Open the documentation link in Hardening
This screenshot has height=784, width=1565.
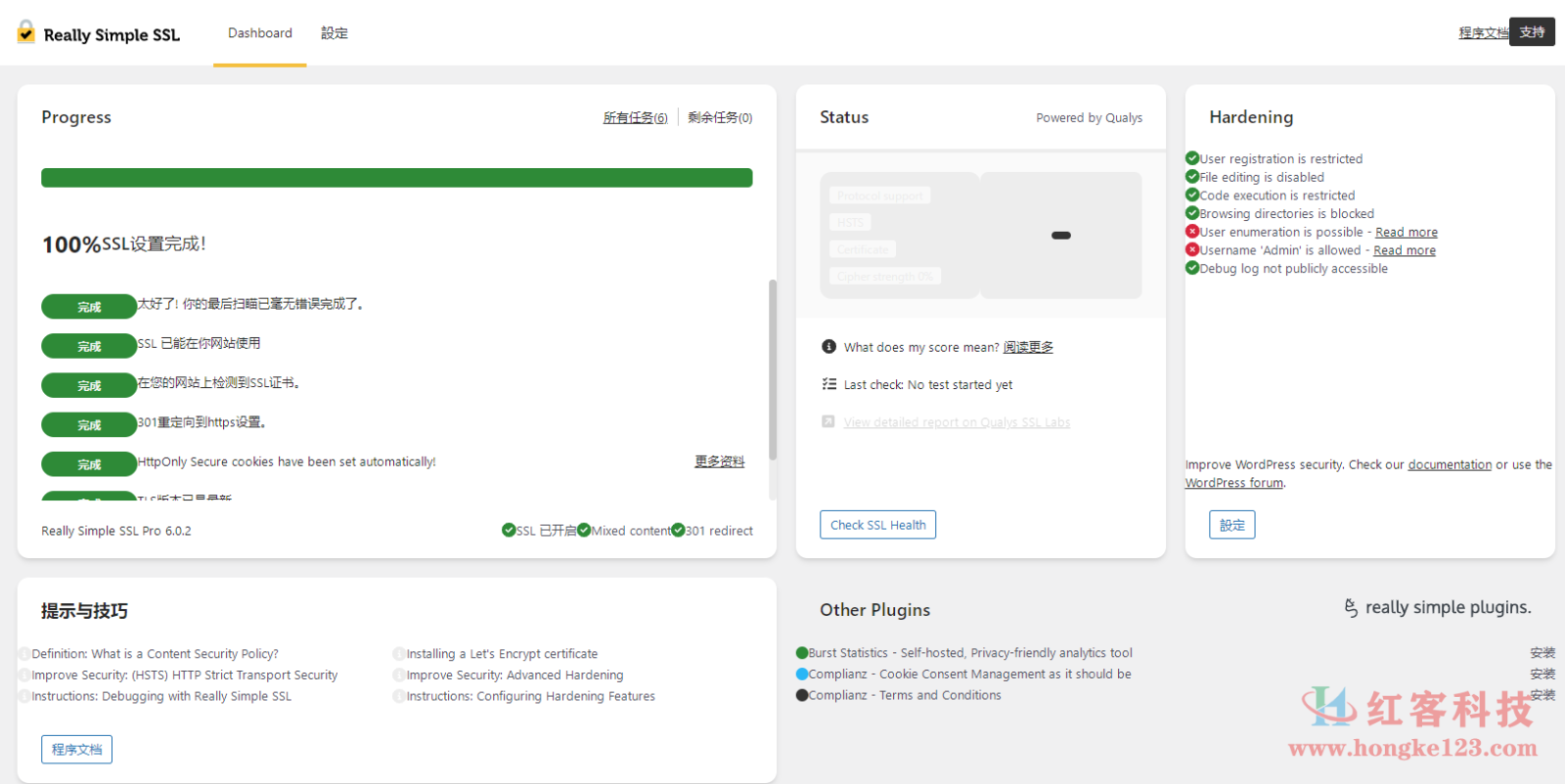1450,464
